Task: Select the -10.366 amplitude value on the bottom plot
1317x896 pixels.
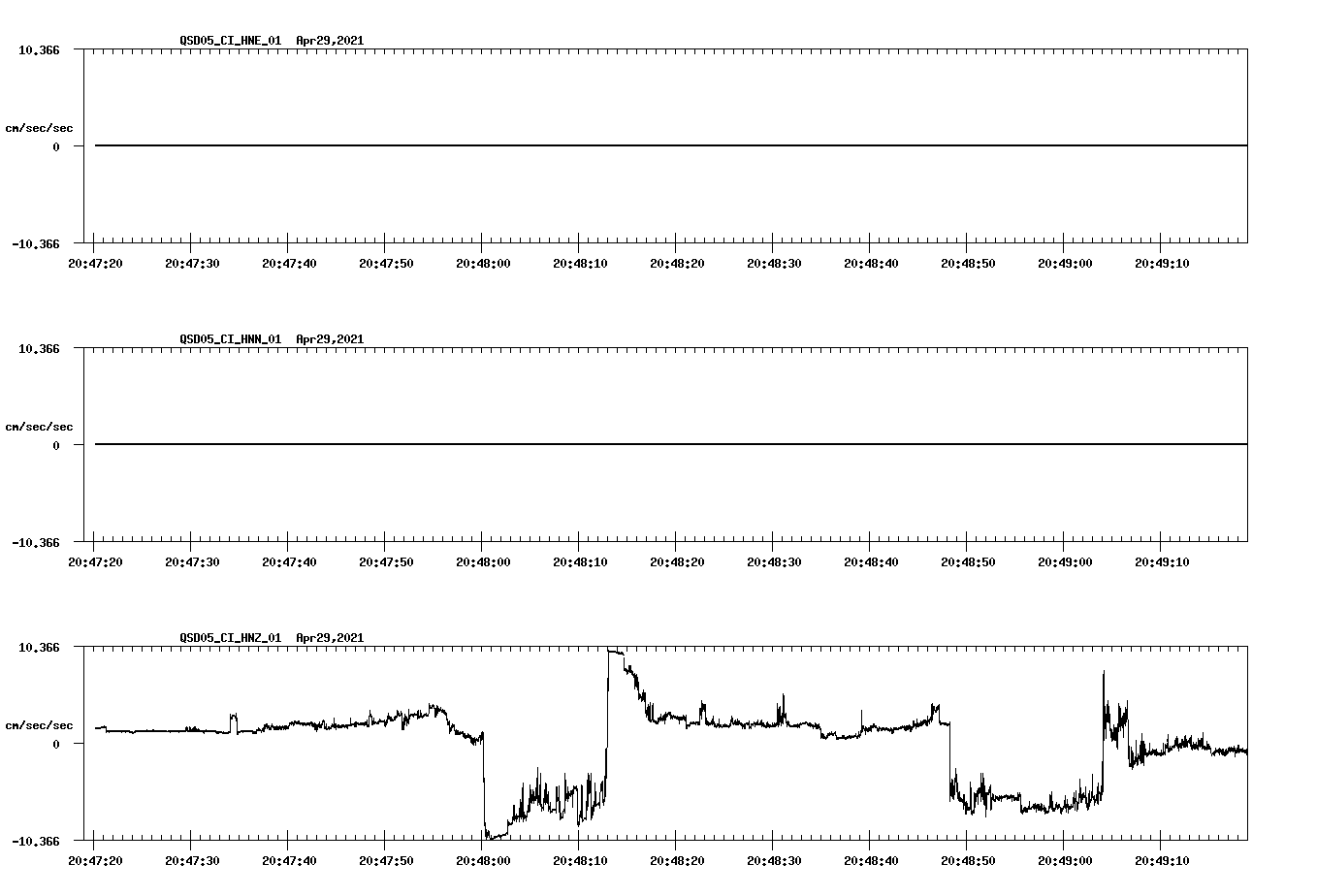Action: [x=35, y=841]
